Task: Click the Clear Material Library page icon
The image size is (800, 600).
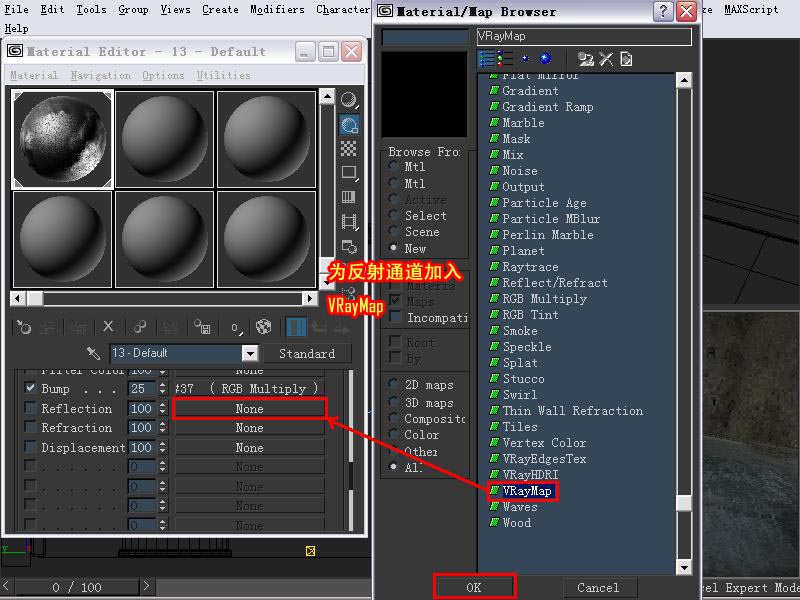Action: 626,59
